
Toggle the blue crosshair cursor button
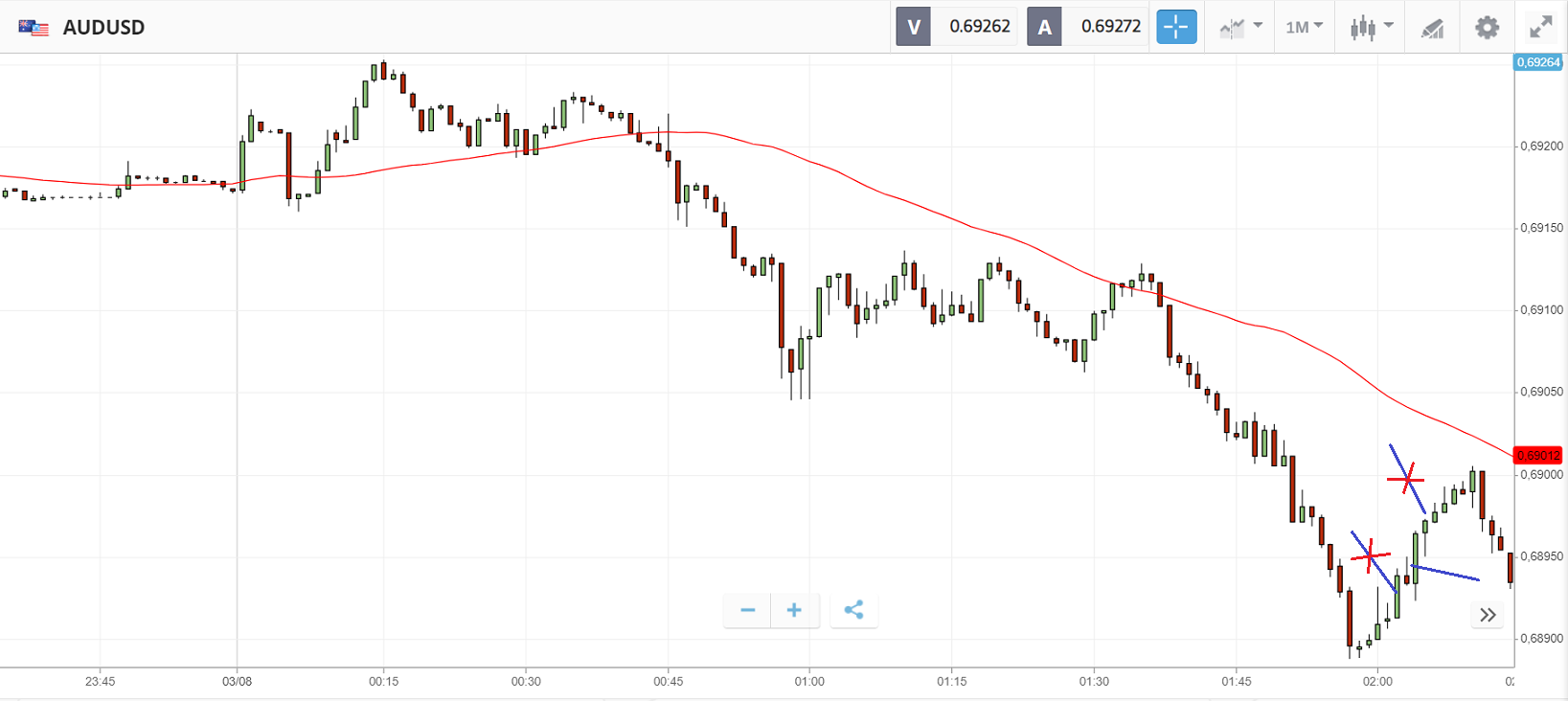(x=1176, y=27)
